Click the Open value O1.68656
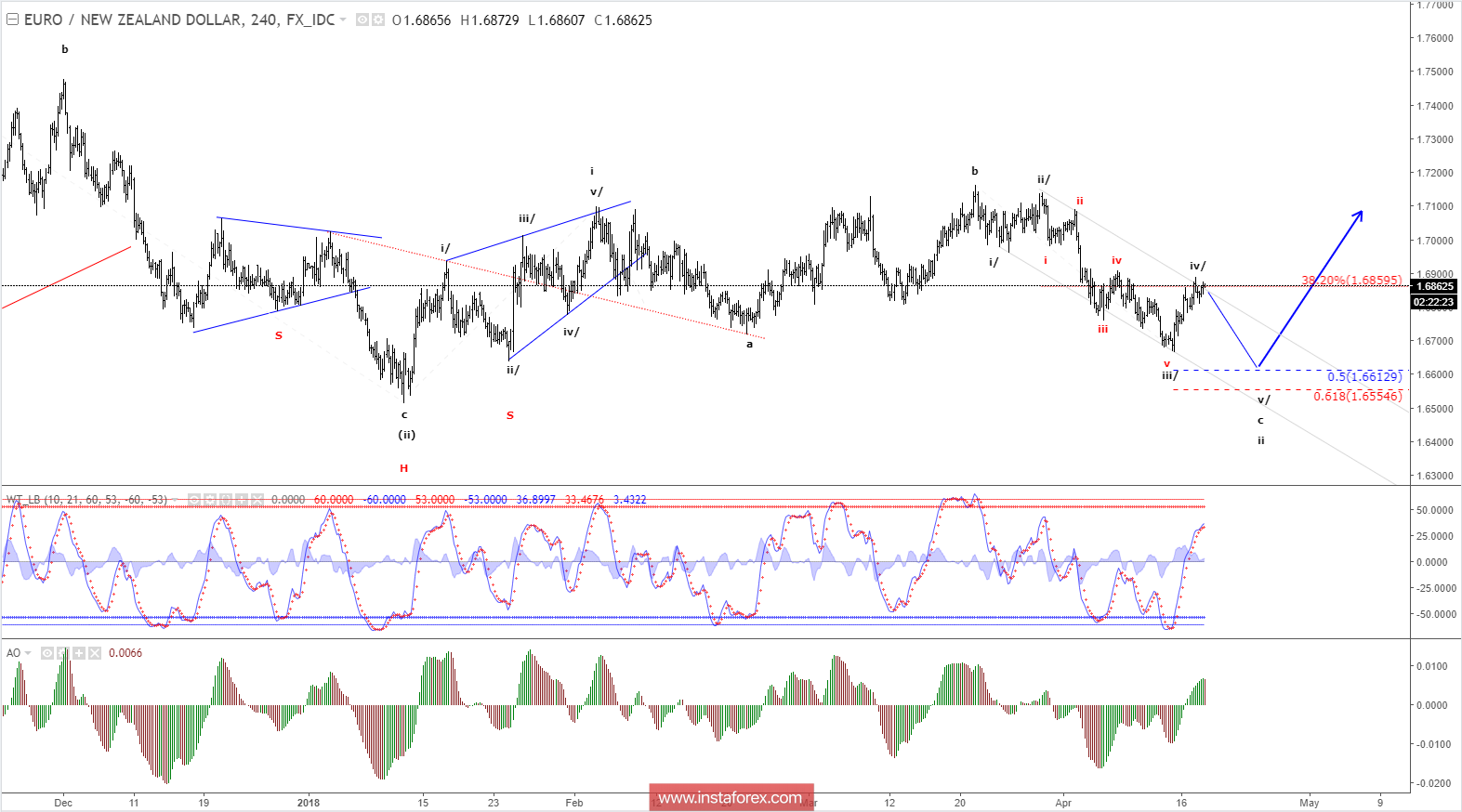This screenshot has width=1462, height=812. coord(422,20)
